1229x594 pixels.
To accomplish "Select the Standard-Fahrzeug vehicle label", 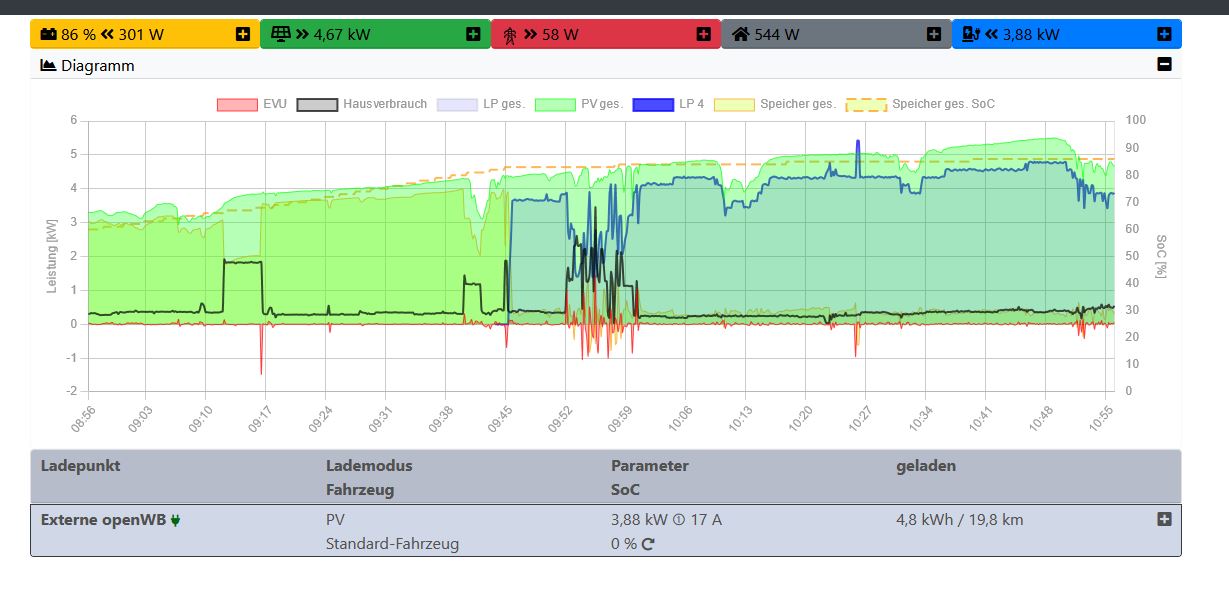I will (x=392, y=545).
